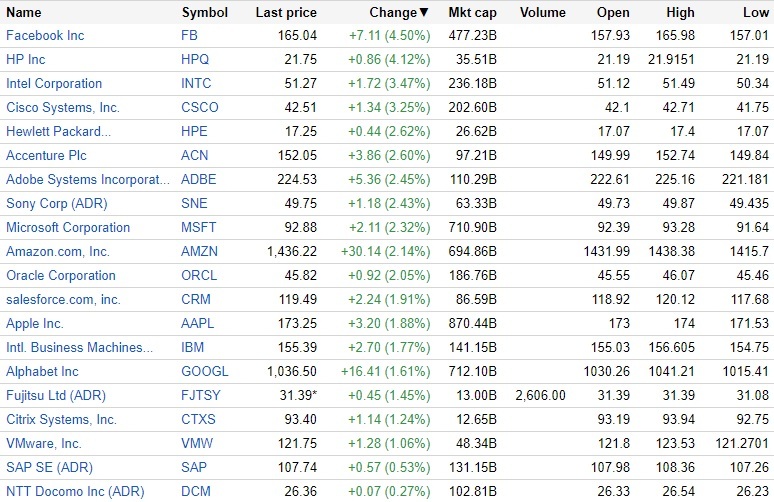Select the CSCO ticker symbol link

[200, 107]
